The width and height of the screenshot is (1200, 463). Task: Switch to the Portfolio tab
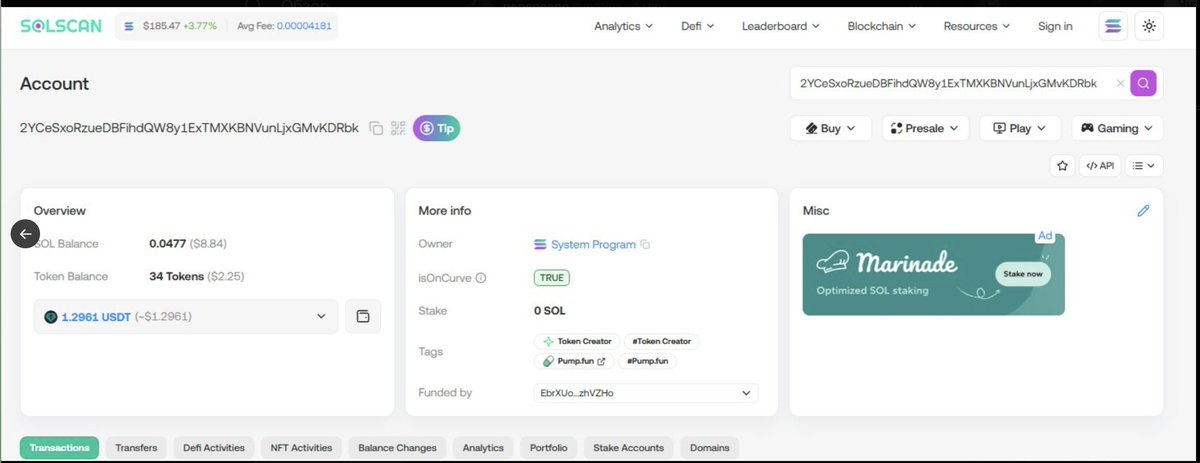click(548, 448)
